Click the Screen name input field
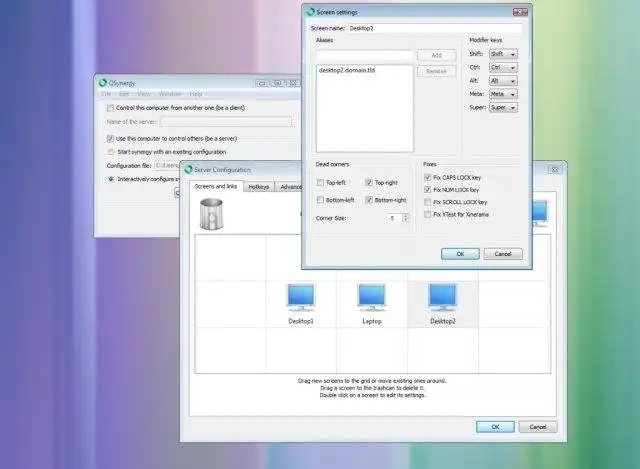 pos(435,28)
